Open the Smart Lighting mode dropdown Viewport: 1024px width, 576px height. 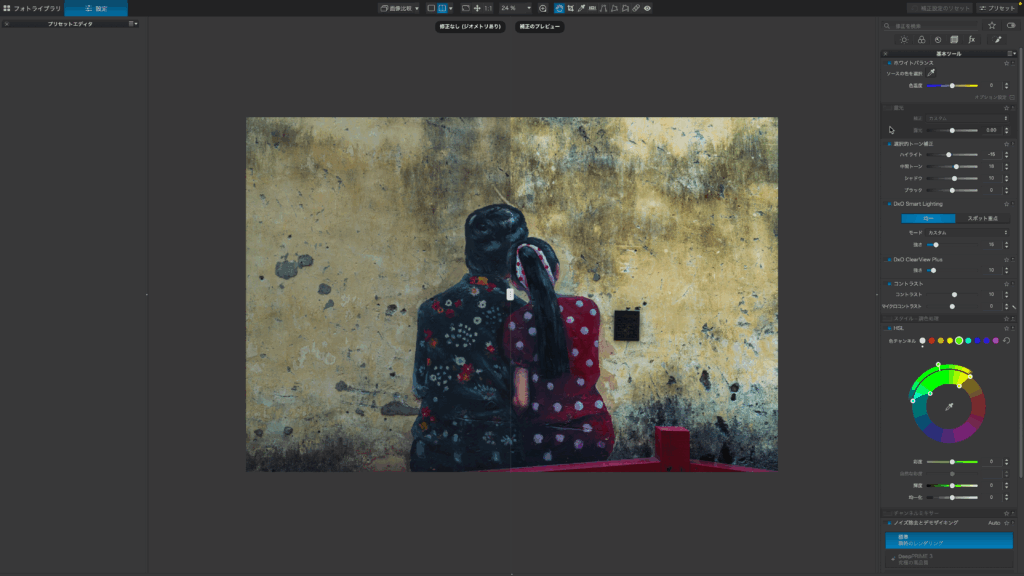tap(967, 232)
